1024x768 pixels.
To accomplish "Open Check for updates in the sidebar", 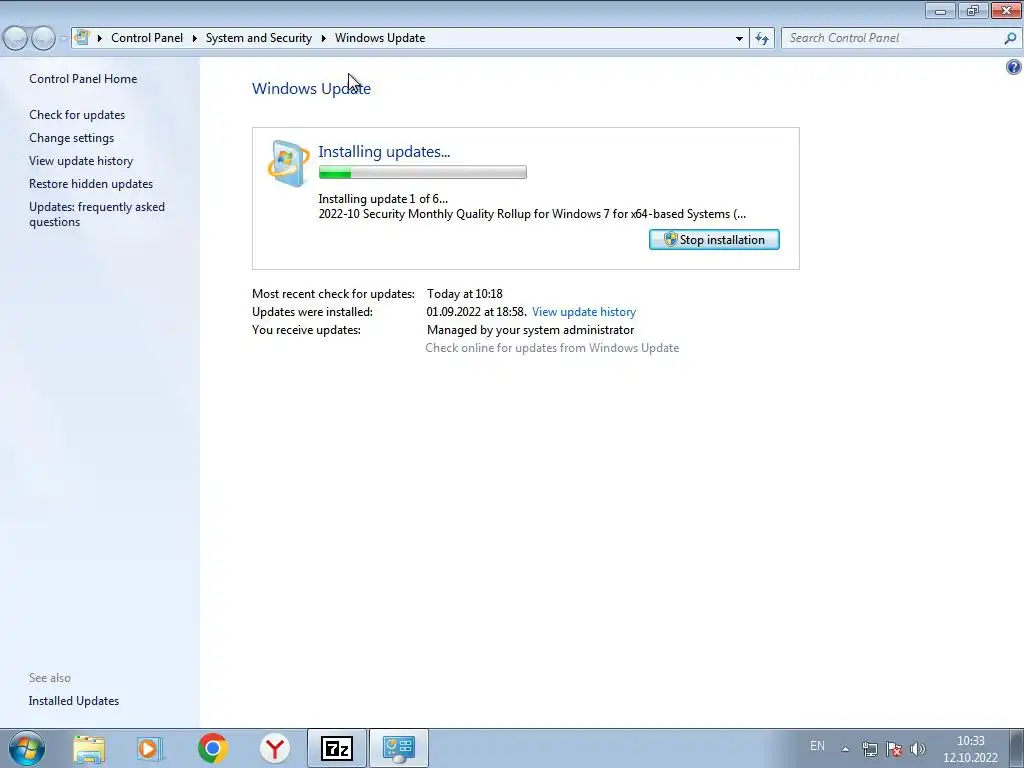I will pyautogui.click(x=77, y=115).
